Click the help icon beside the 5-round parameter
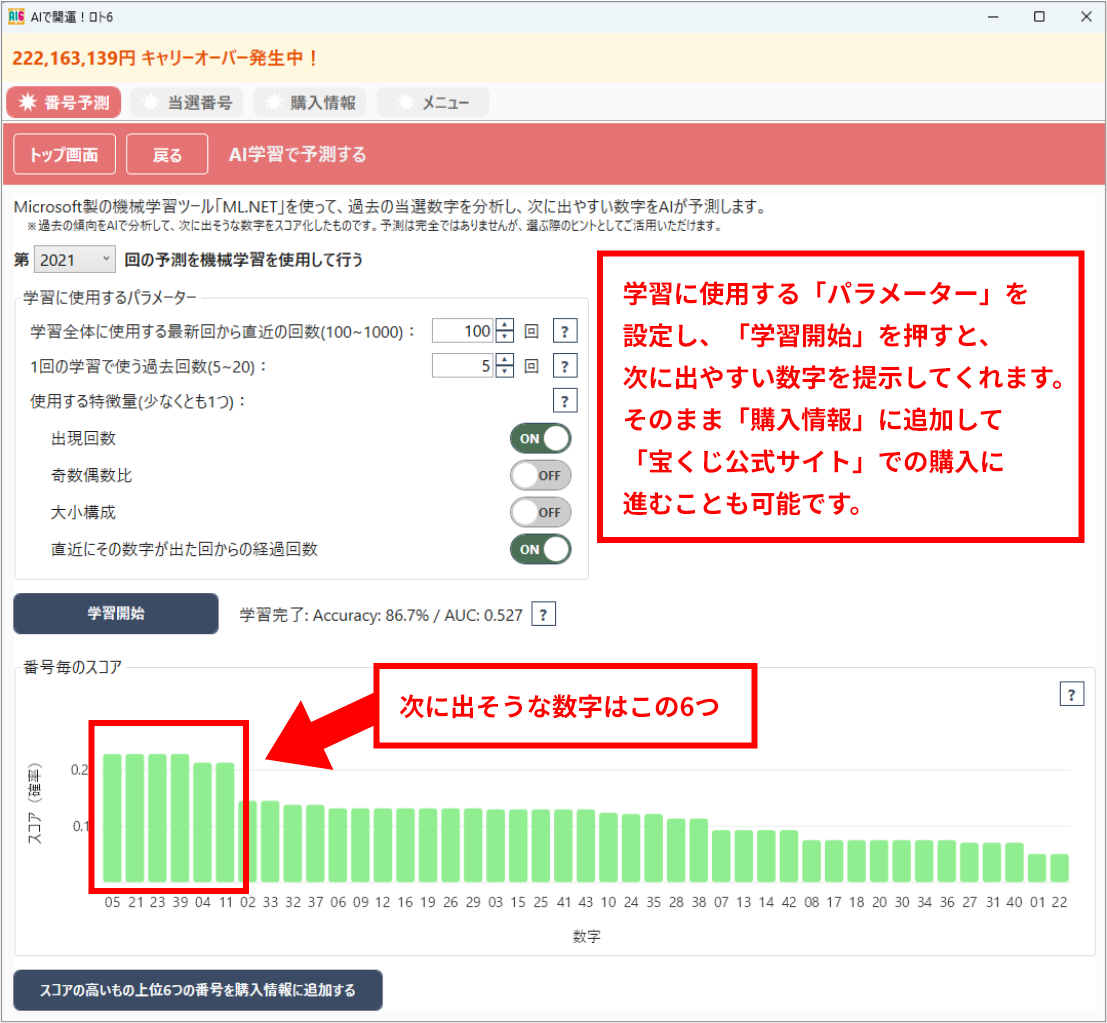This screenshot has height=1023, width=1107. [x=565, y=366]
